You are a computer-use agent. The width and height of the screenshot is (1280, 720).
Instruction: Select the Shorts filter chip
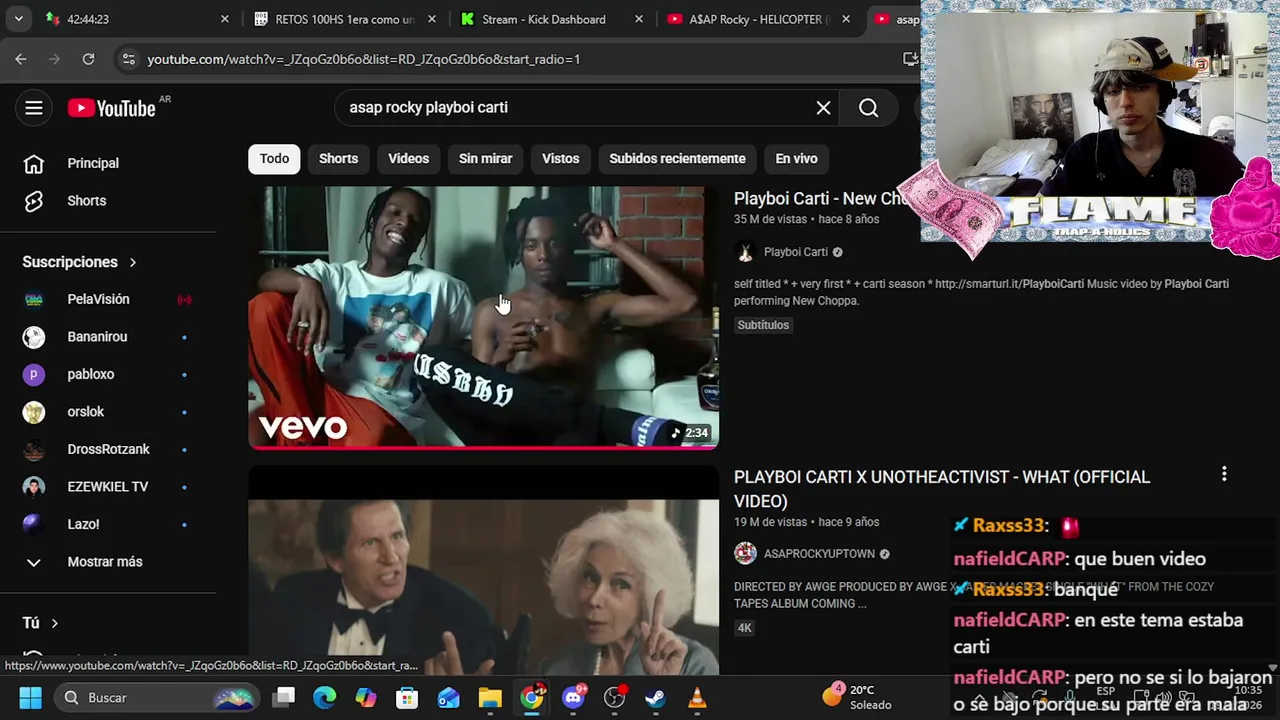coord(338,159)
